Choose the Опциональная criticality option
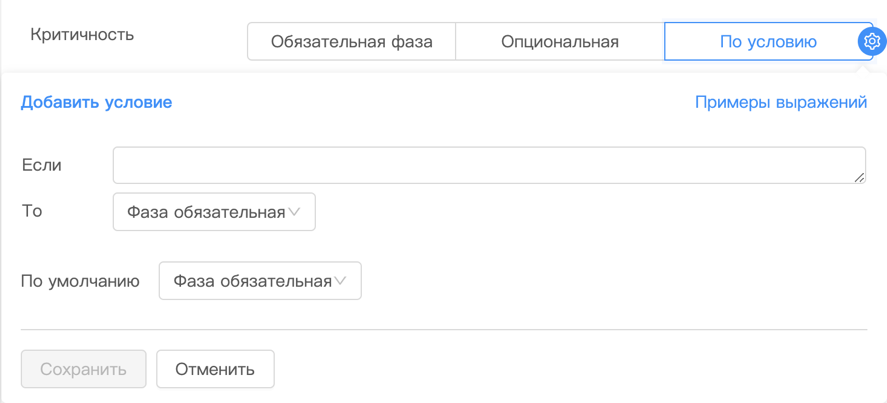This screenshot has width=887, height=403. pyautogui.click(x=560, y=42)
